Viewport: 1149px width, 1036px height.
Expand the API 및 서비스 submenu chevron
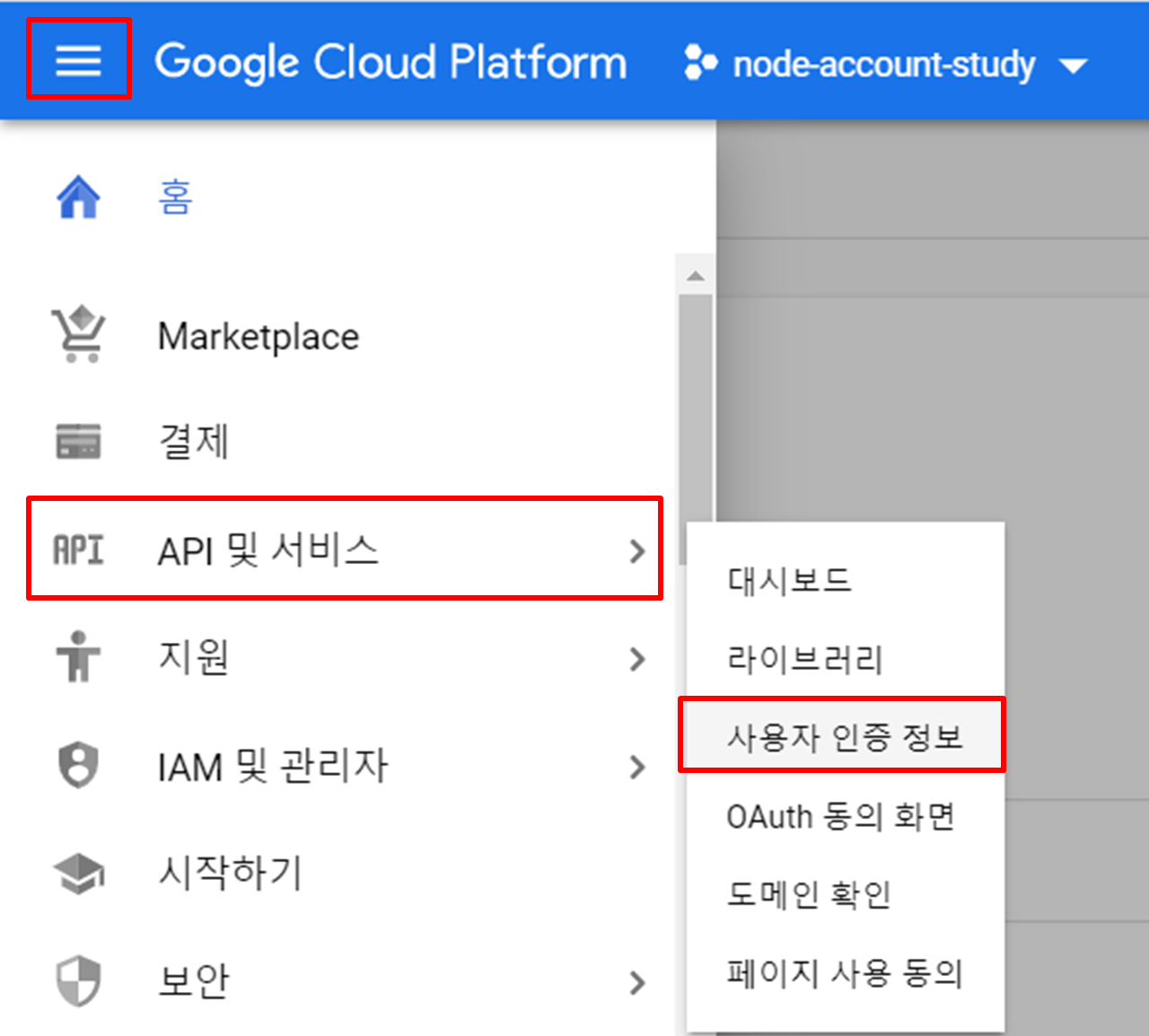(x=637, y=550)
